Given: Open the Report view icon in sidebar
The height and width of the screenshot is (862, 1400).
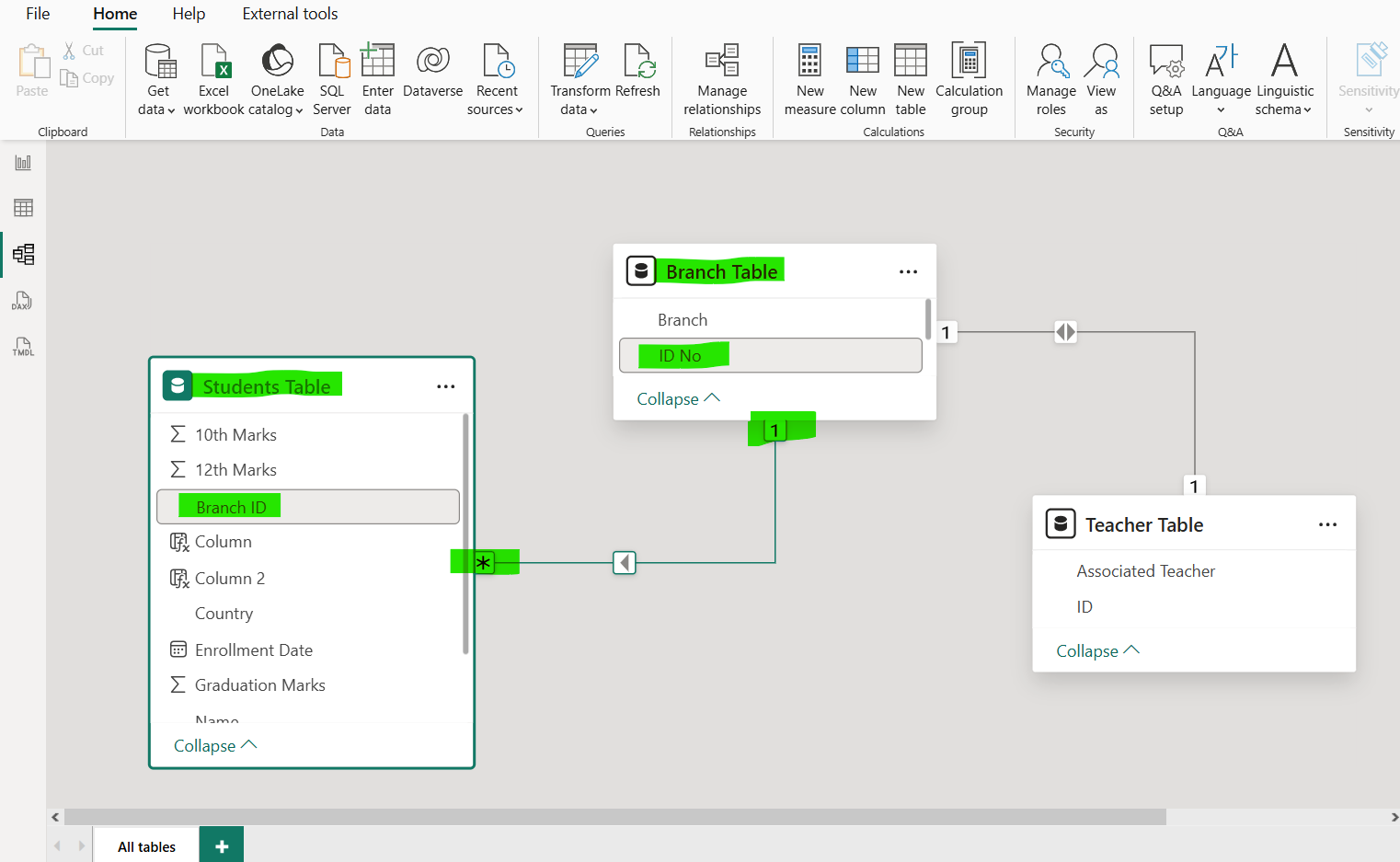Looking at the screenshot, I should pos(23,163).
